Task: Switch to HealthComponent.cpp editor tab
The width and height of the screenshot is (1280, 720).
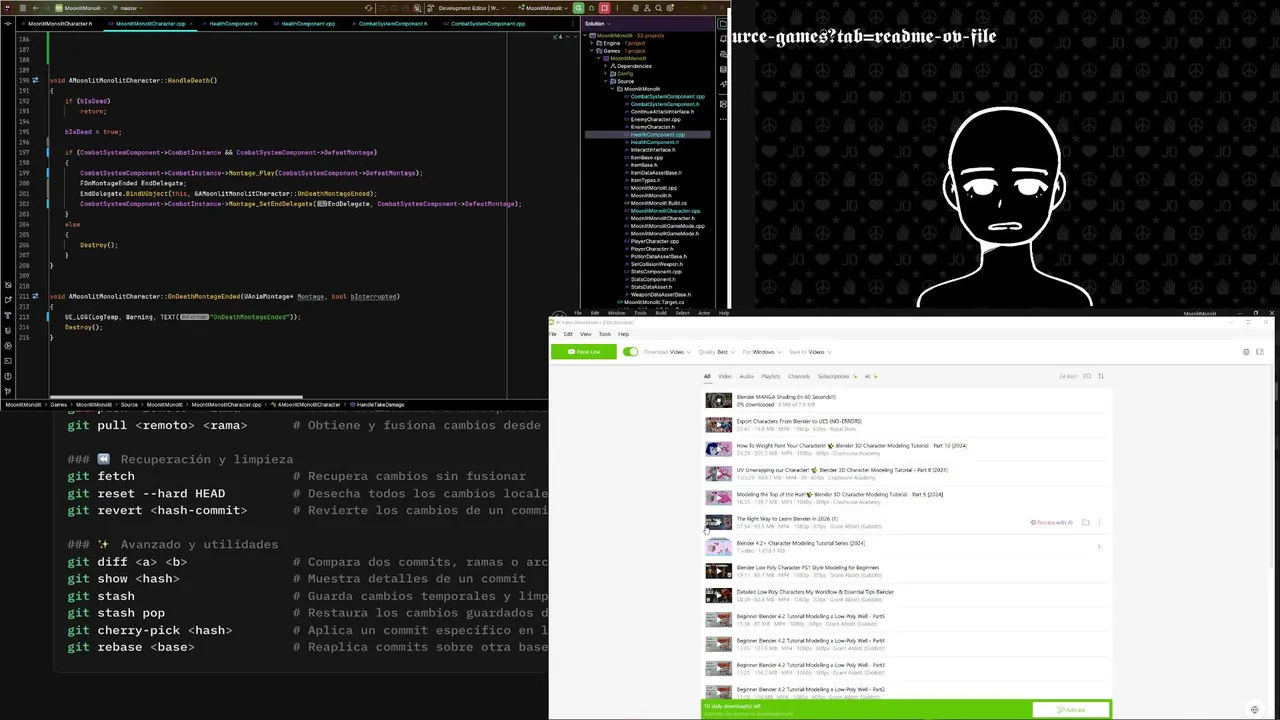Action: point(308,24)
